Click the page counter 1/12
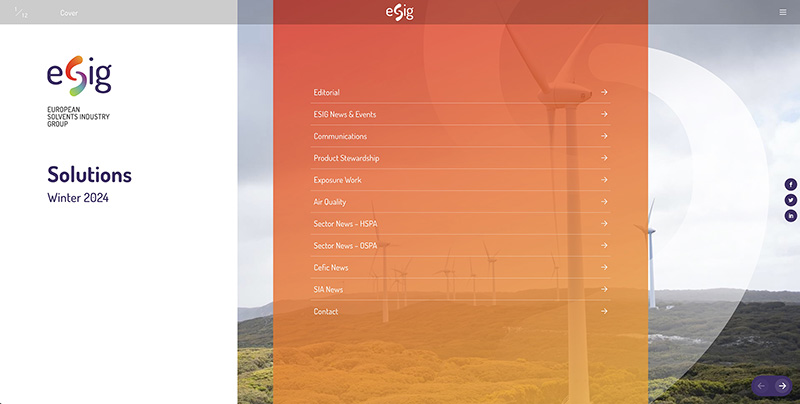The image size is (800, 404). click(x=21, y=12)
